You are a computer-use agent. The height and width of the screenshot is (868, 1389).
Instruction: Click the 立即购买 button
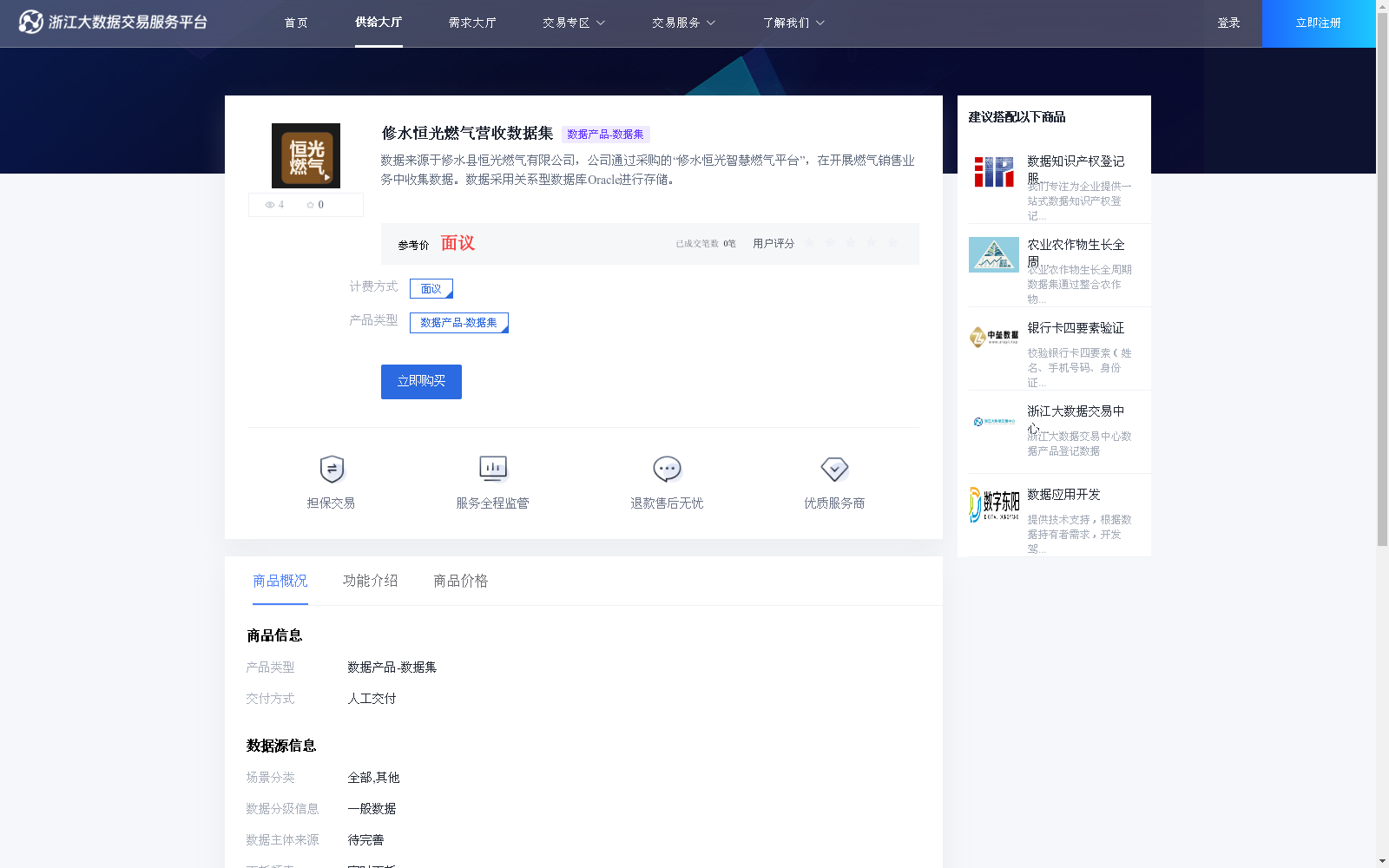(421, 382)
